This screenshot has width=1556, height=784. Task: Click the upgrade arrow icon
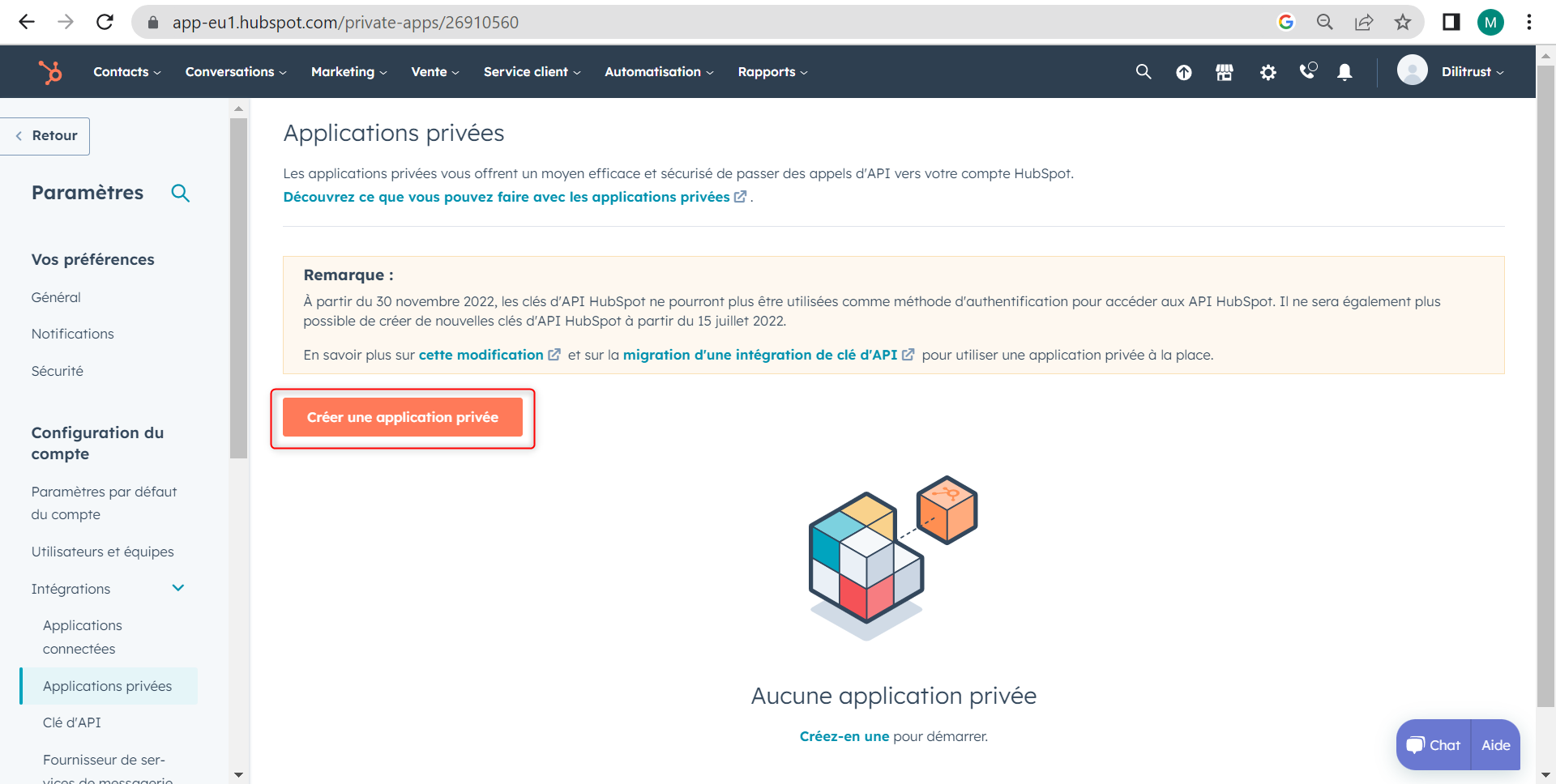coord(1184,73)
